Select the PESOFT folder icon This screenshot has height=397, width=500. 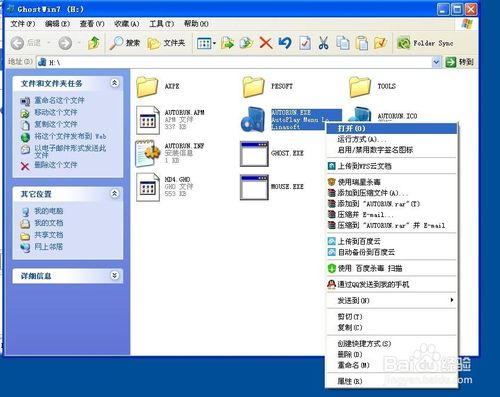pyautogui.click(x=254, y=87)
